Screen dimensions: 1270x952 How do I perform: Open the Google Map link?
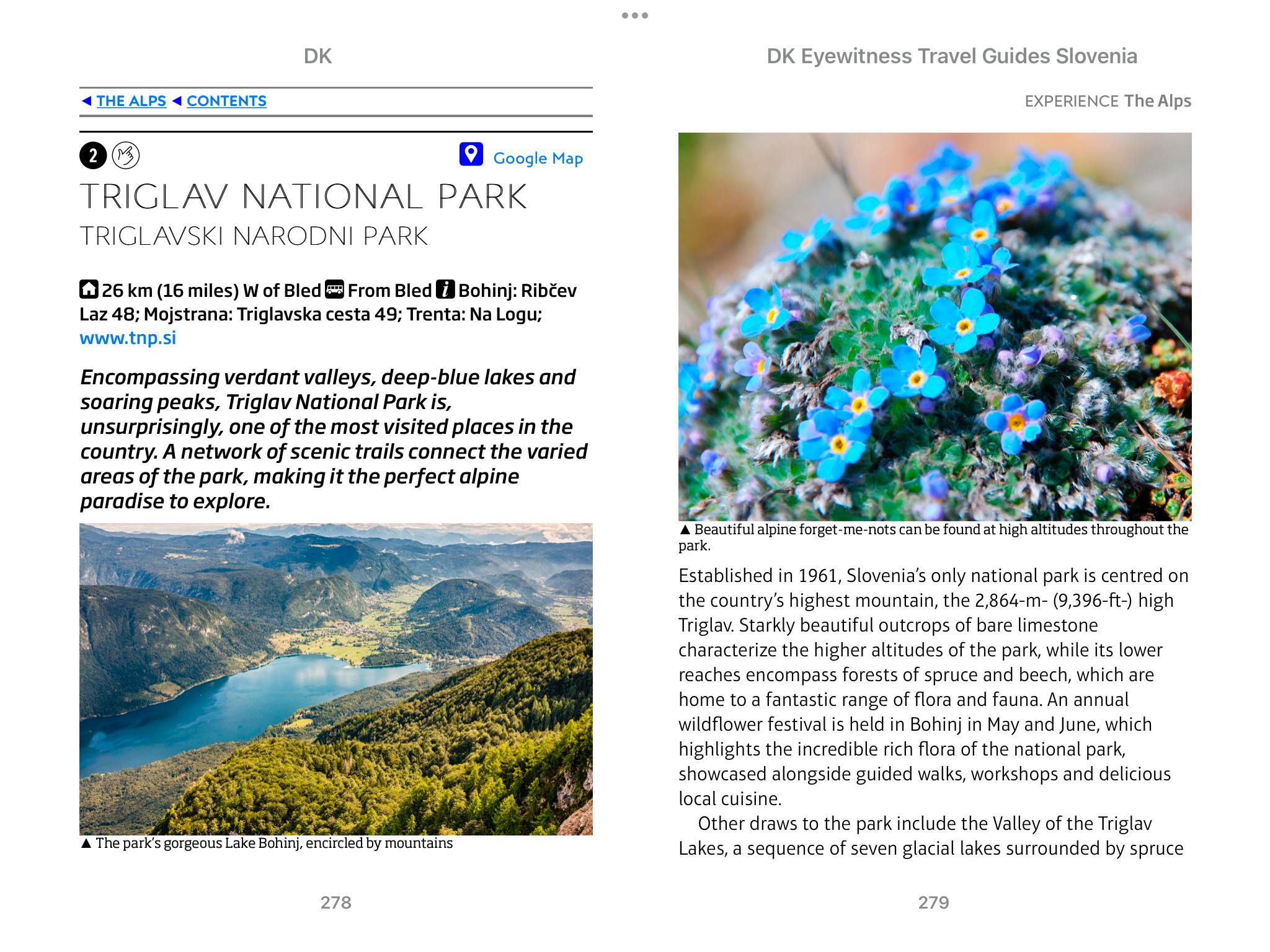(x=538, y=158)
